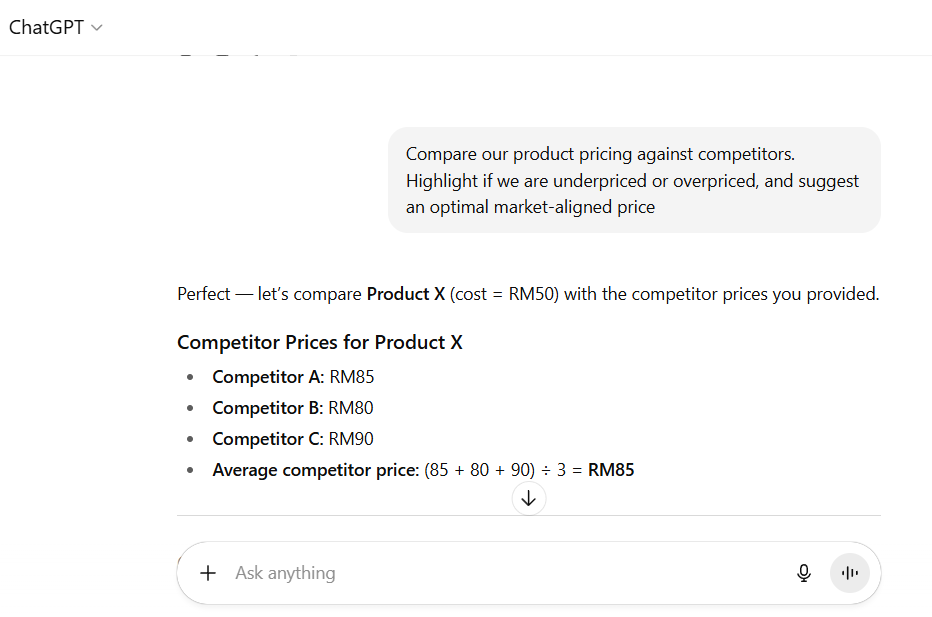This screenshot has width=932, height=617.
Task: Open voice mode with the waveform icon
Action: (x=849, y=572)
